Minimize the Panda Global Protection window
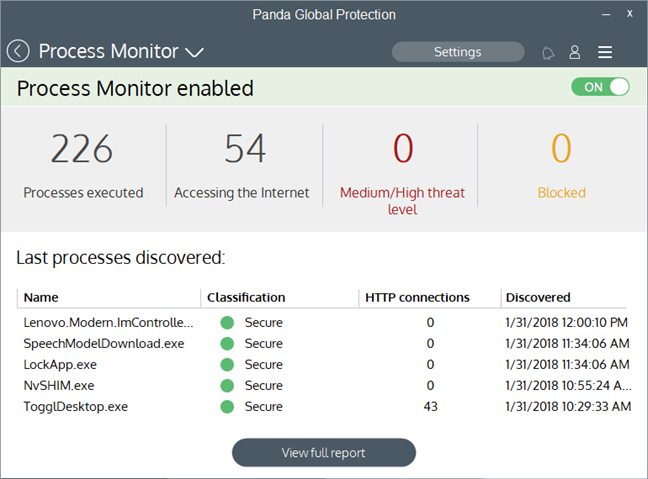The image size is (648, 479). point(606,14)
